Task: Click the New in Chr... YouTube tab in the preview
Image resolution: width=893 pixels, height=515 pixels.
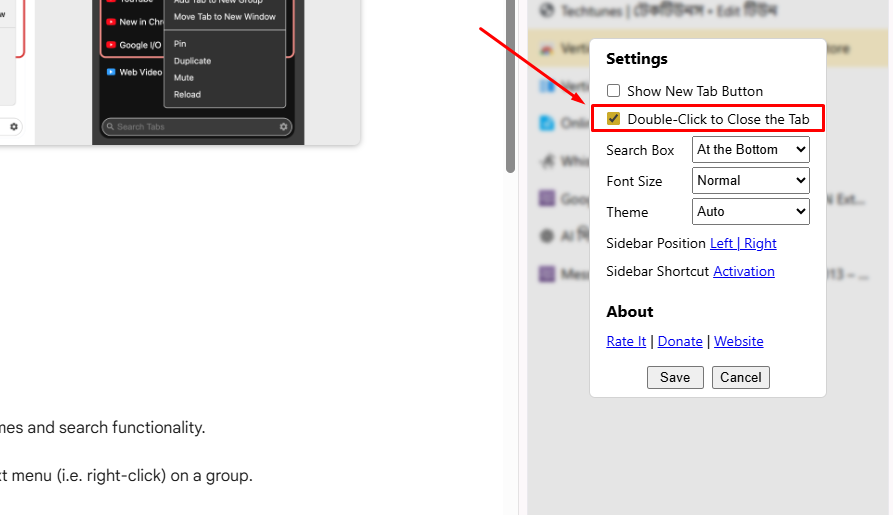Action: (134, 22)
